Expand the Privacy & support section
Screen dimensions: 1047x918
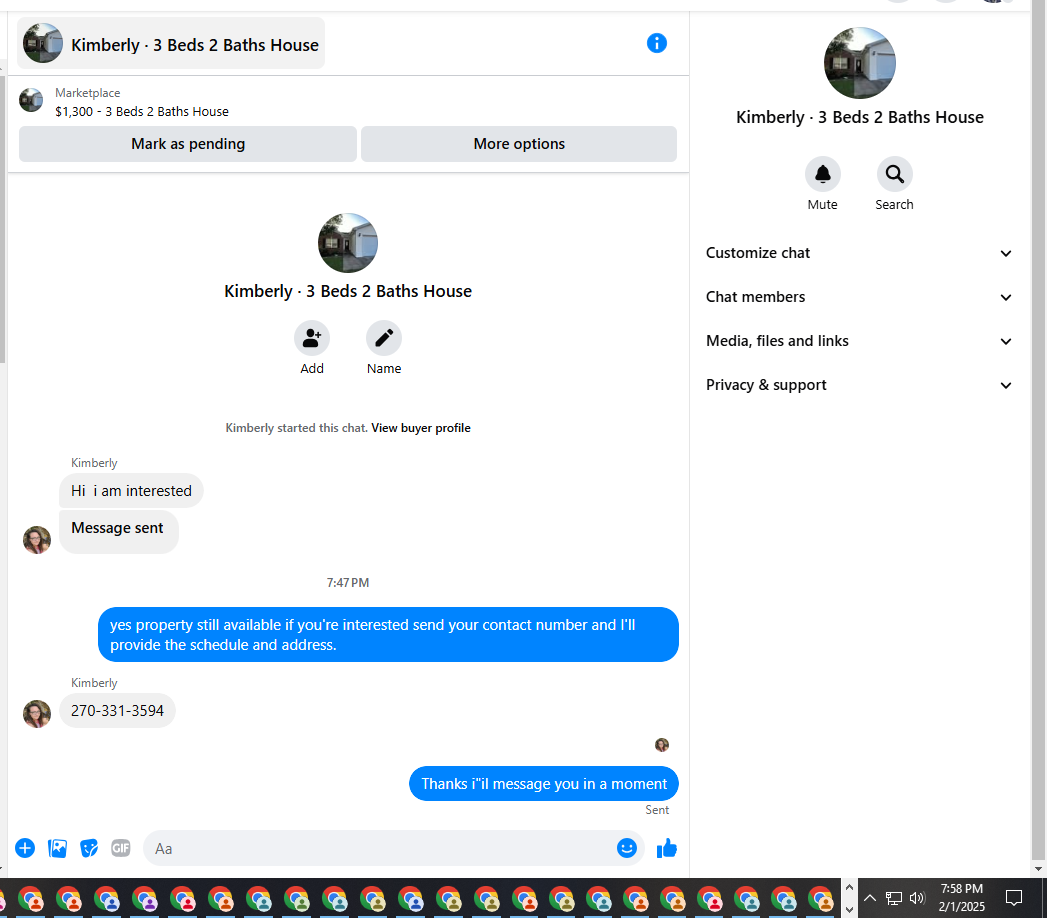[x=859, y=385]
